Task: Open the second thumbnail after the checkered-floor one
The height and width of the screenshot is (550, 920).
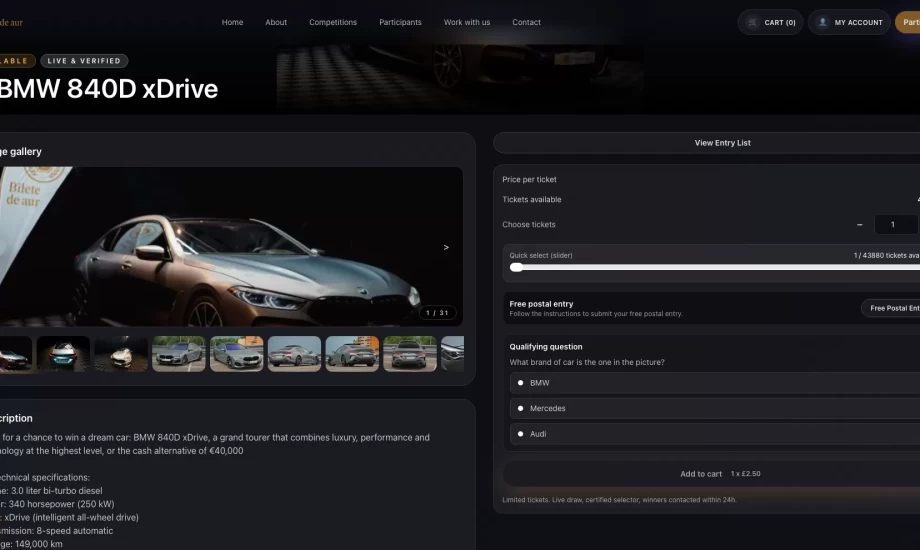Action: click(236, 354)
